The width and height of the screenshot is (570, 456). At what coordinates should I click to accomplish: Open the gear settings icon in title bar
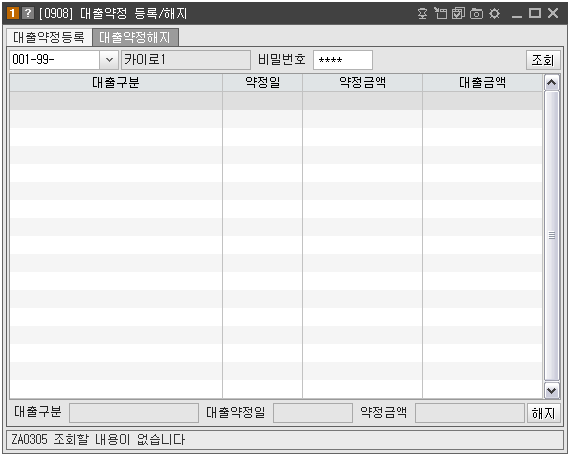click(494, 13)
